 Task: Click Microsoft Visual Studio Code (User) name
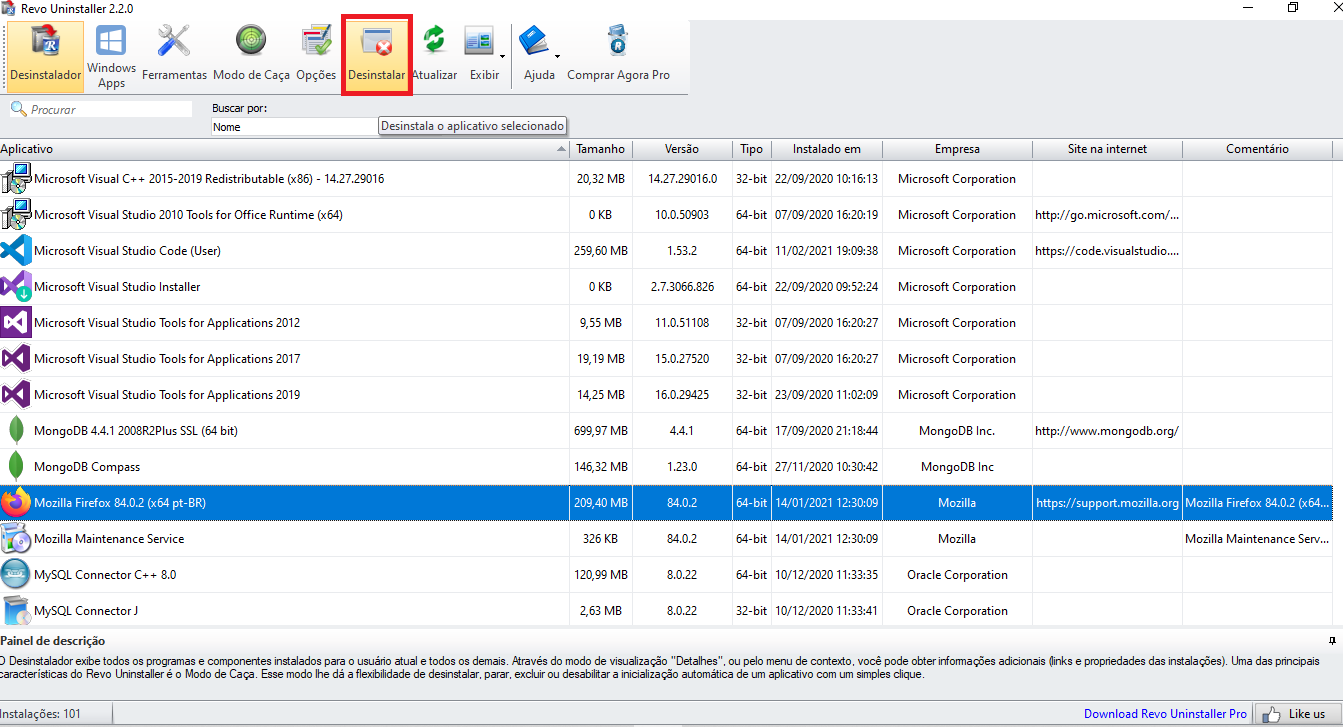click(x=128, y=251)
